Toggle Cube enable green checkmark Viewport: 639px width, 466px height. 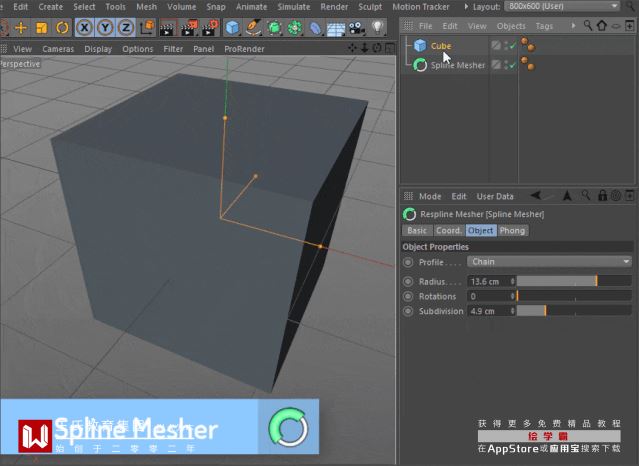coord(513,46)
